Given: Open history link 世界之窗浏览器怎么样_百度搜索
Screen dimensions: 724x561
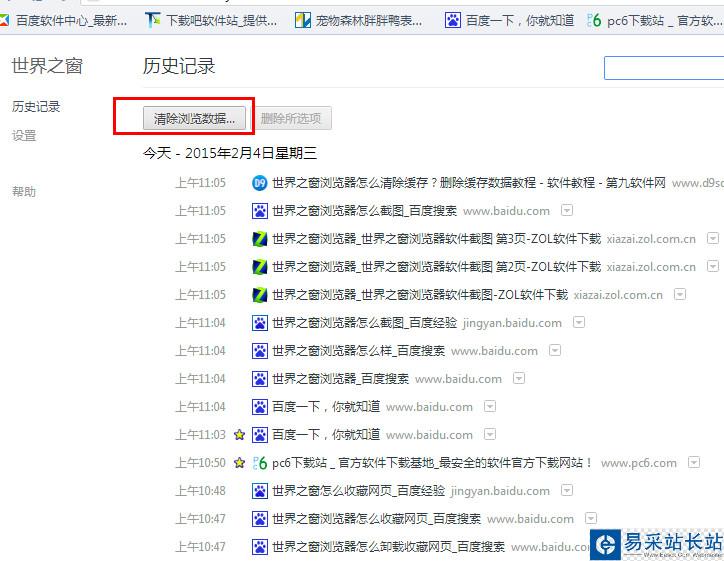Looking at the screenshot, I should coord(358,351).
